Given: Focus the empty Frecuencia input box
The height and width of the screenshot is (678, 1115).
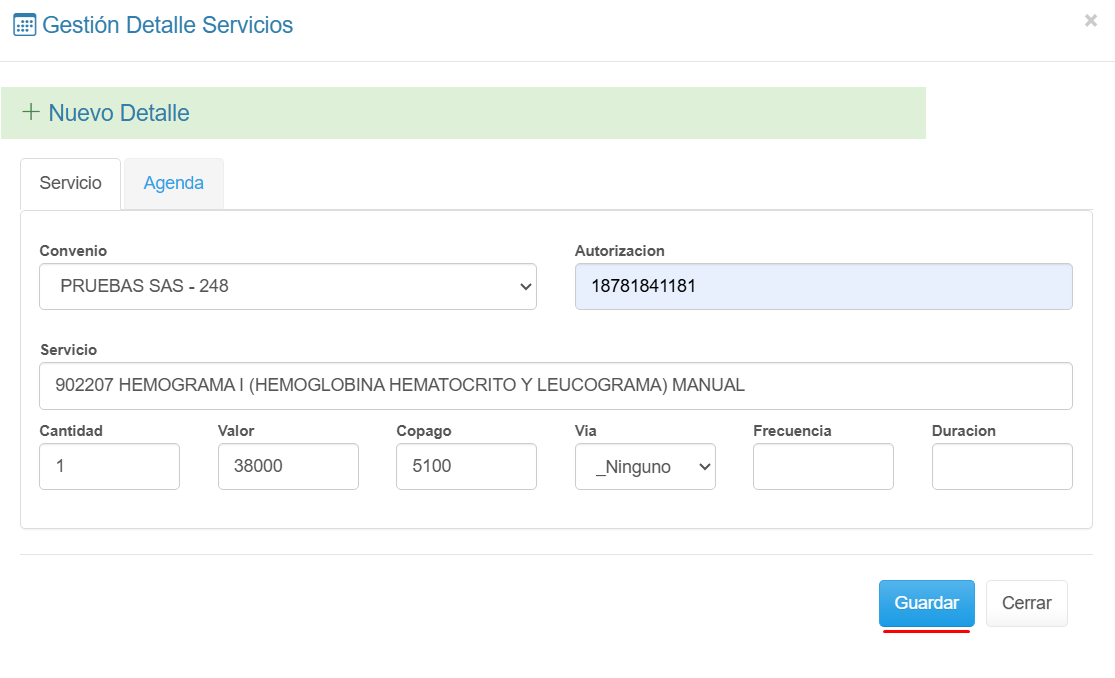Looking at the screenshot, I should (823, 467).
